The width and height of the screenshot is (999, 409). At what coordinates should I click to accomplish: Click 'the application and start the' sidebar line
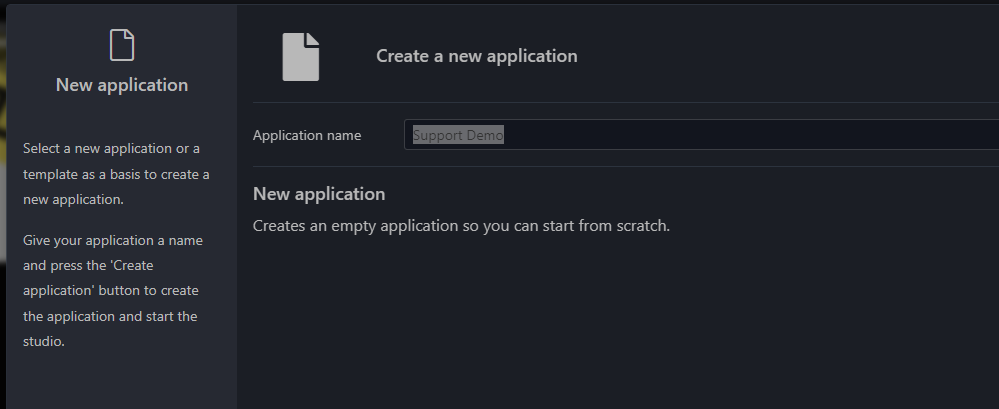click(110, 316)
